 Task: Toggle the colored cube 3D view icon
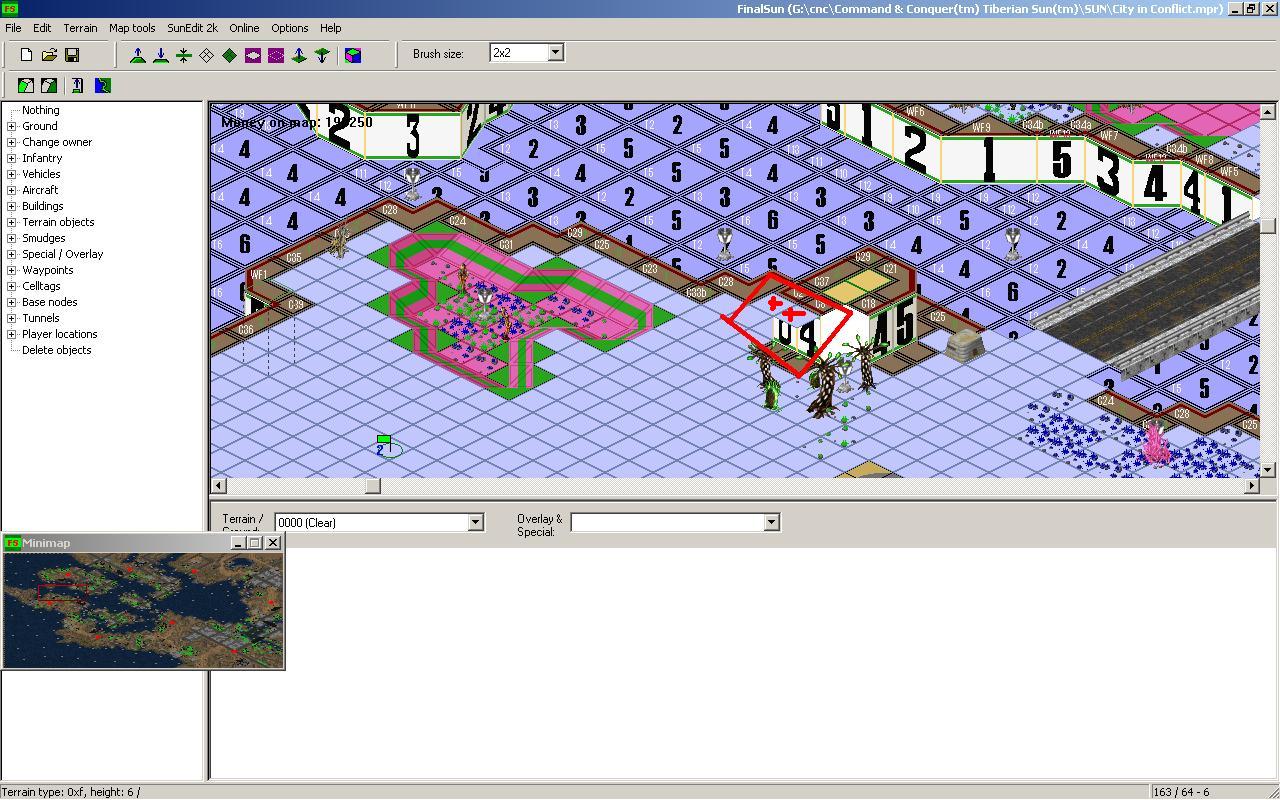pyautogui.click(x=353, y=55)
